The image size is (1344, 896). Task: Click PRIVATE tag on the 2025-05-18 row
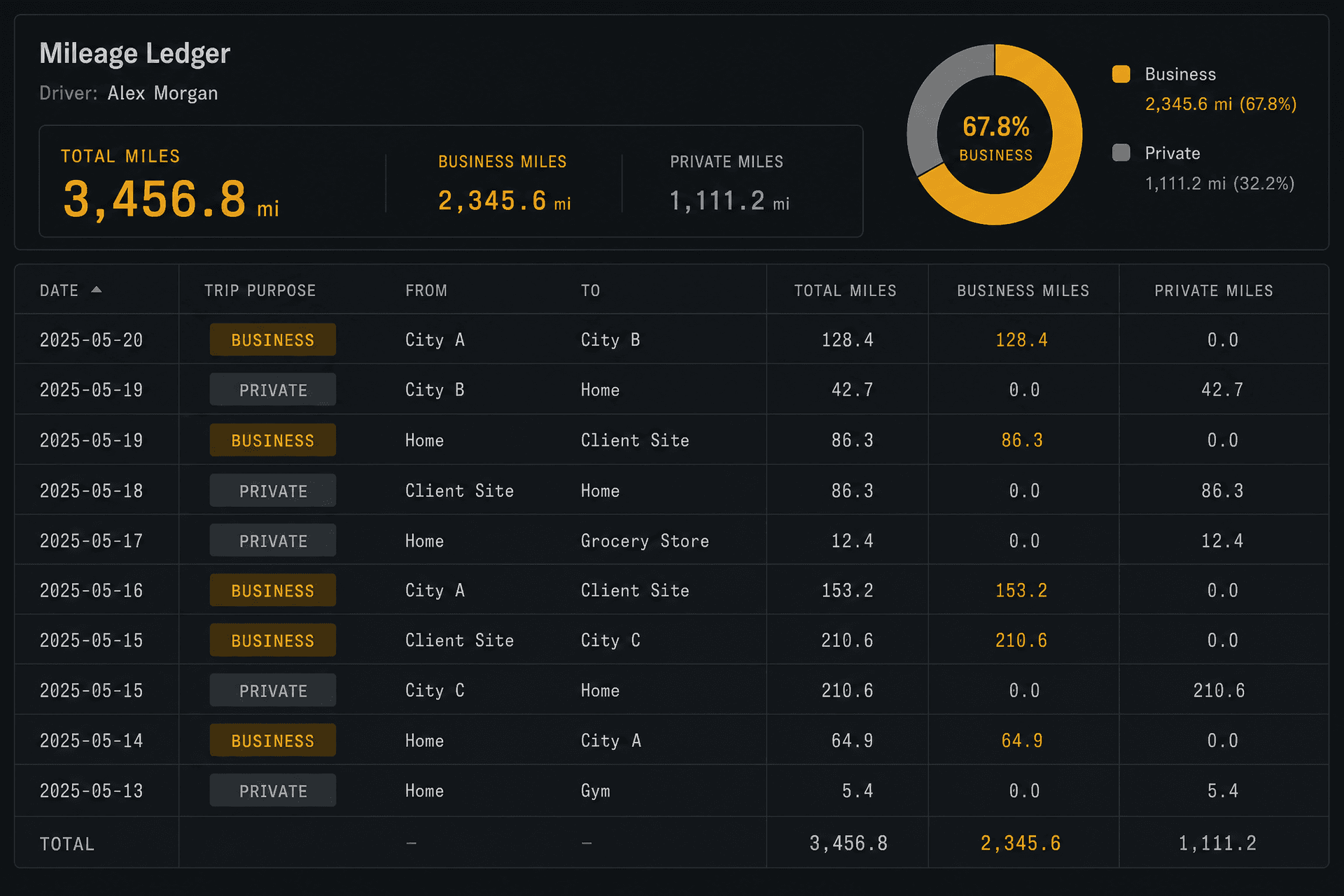point(273,491)
